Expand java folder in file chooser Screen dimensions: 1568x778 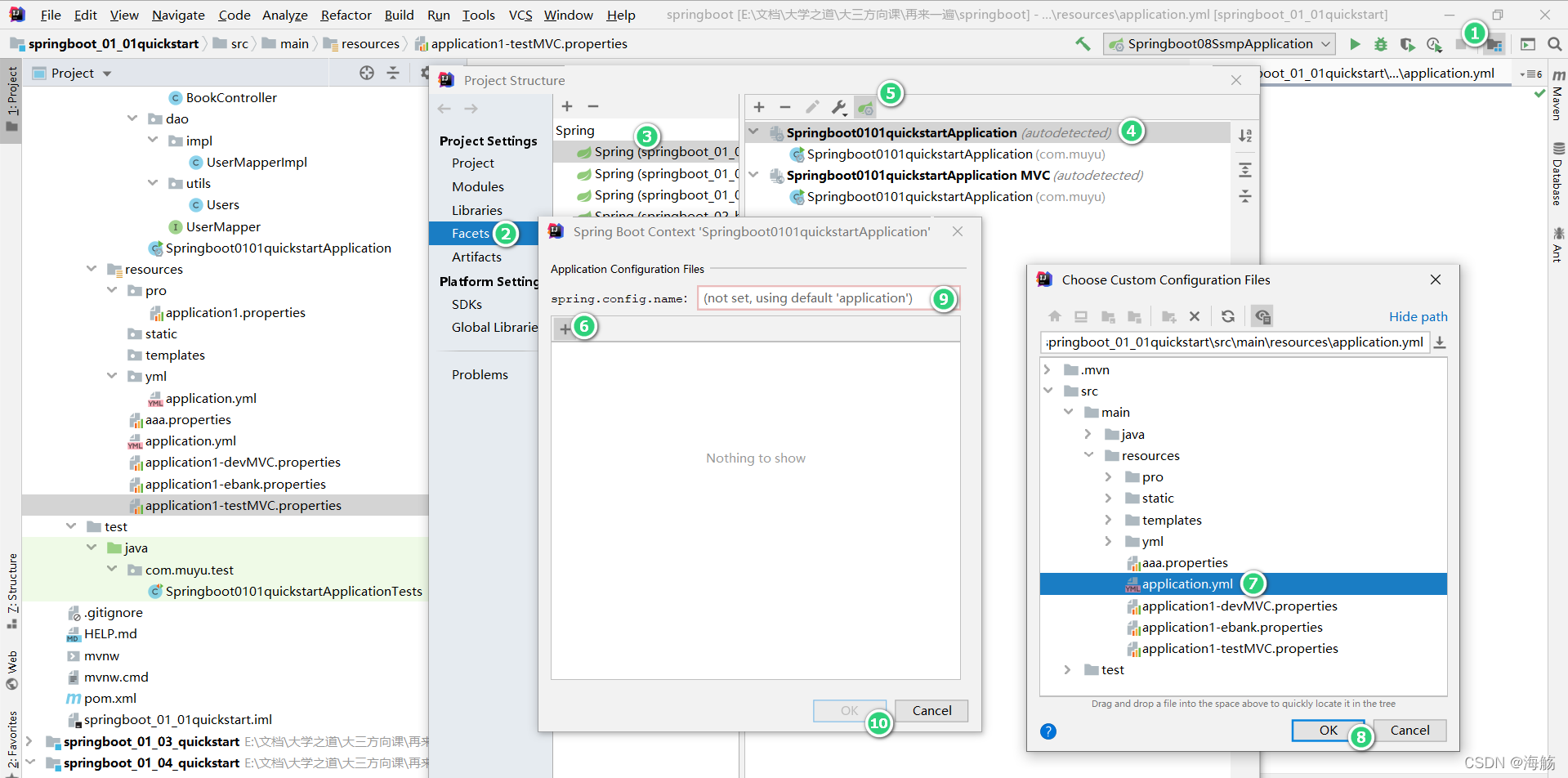(x=1088, y=434)
